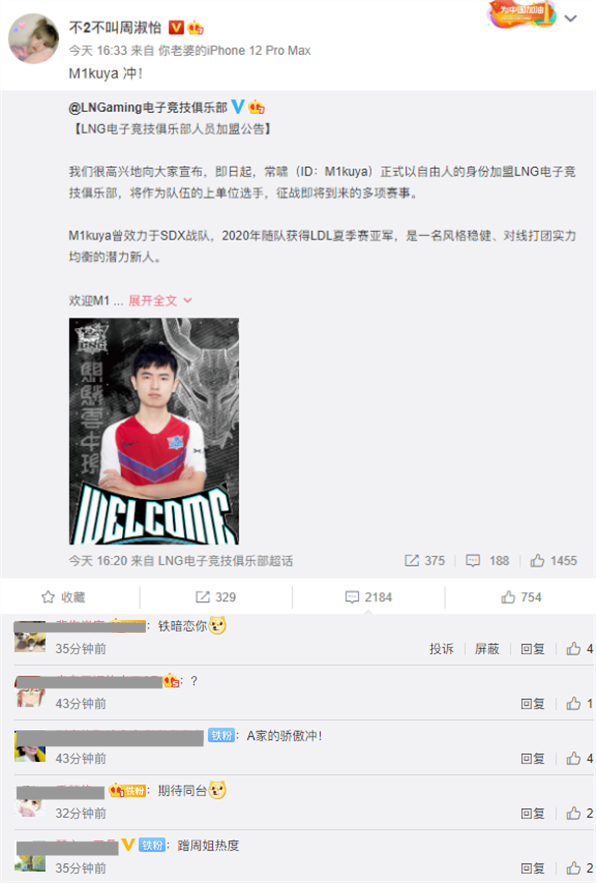Open @LNGaming电子竞技俱乐部 profile link

(x=148, y=107)
